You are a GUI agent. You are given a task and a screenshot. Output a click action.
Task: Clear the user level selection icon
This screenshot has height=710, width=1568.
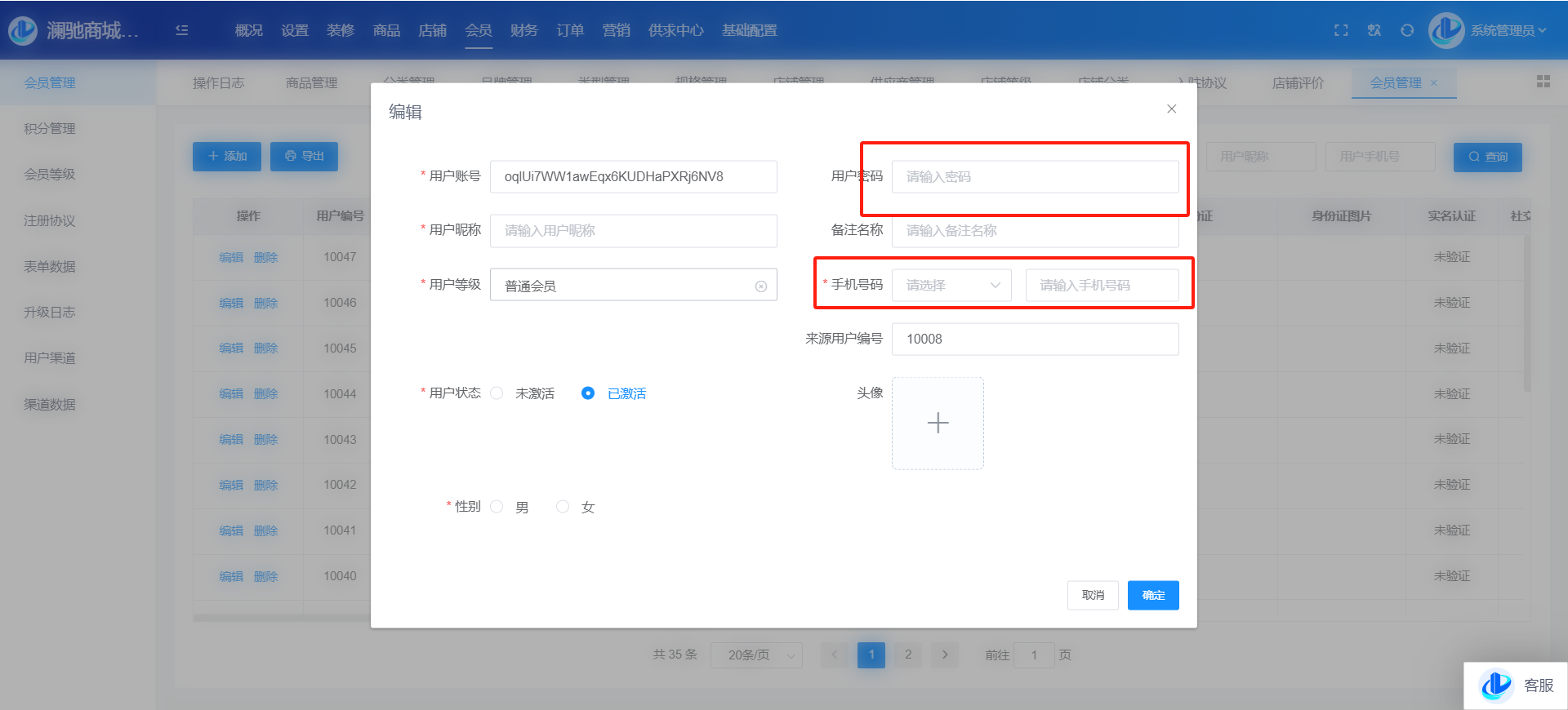(x=761, y=286)
